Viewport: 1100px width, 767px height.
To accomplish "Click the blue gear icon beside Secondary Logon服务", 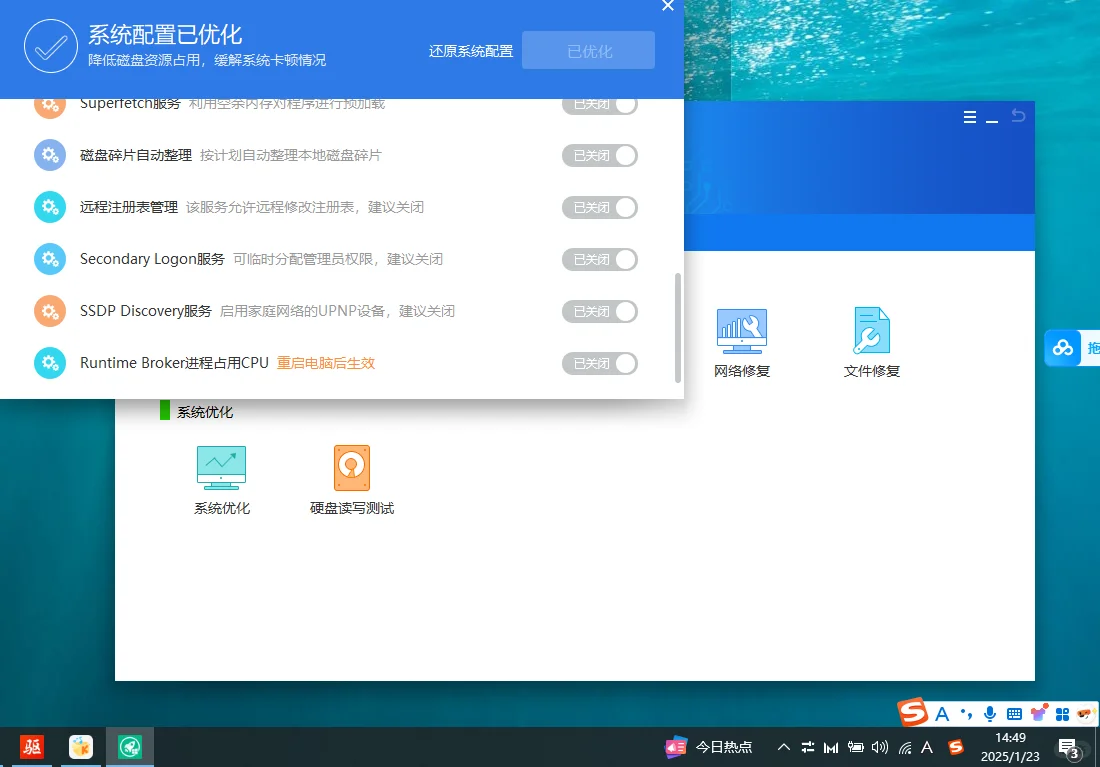I will click(x=50, y=259).
